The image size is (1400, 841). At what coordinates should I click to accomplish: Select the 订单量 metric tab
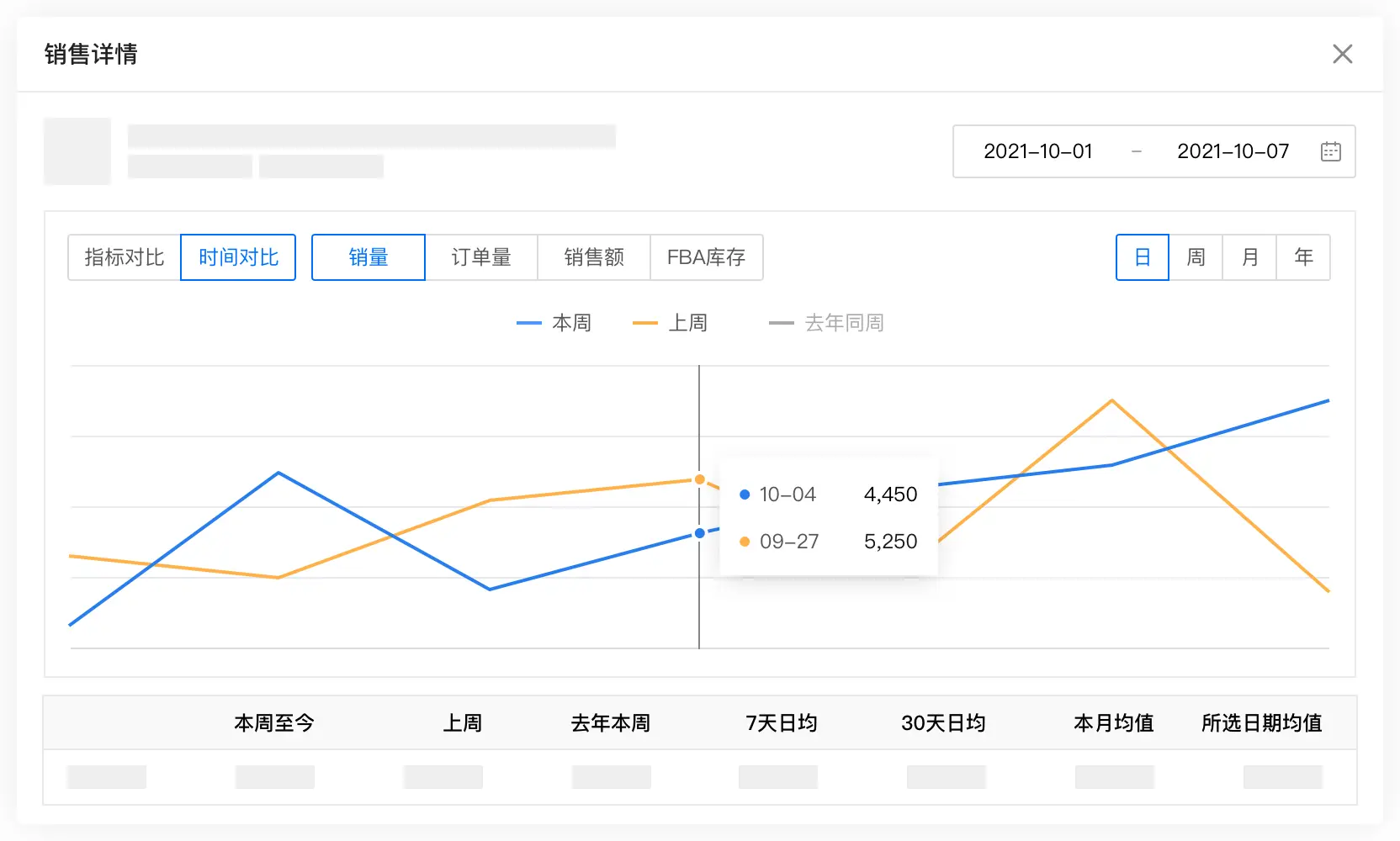click(x=481, y=257)
